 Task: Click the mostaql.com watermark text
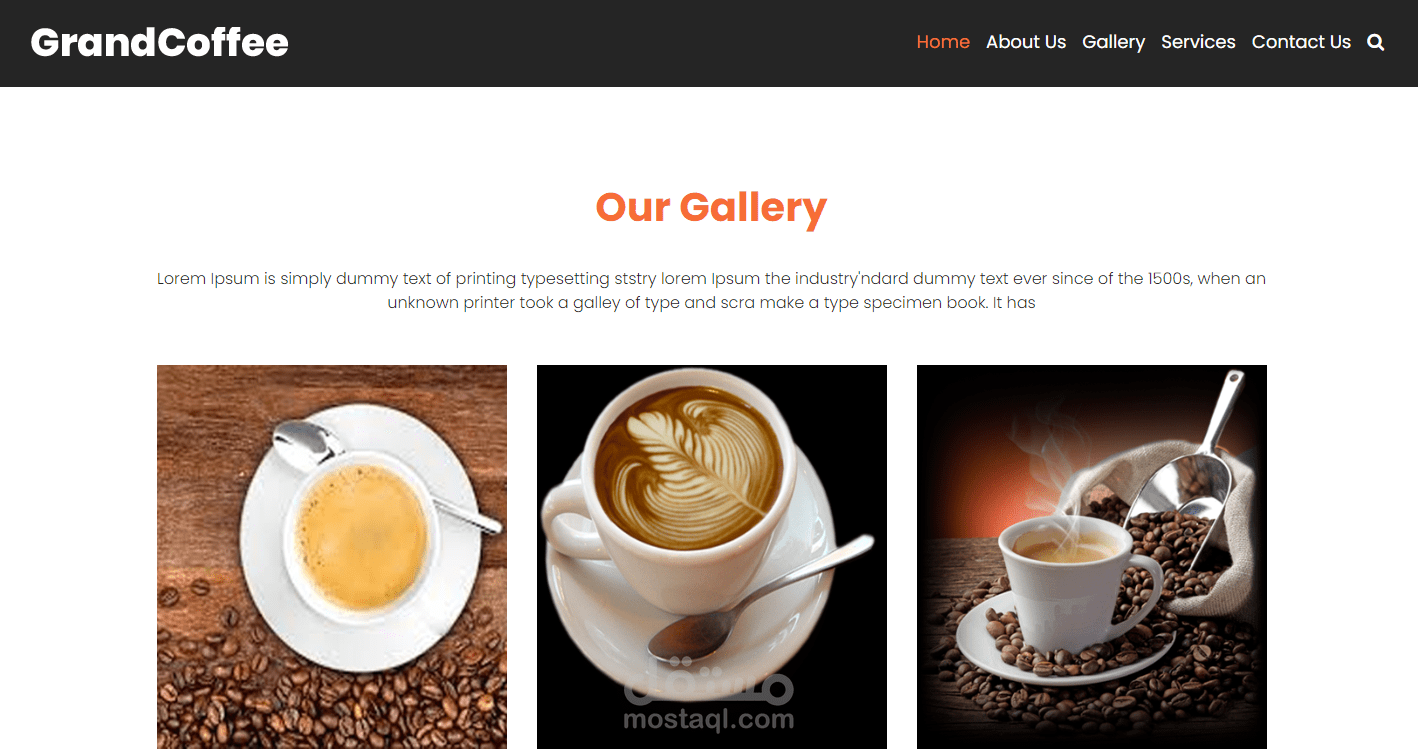[x=709, y=719]
